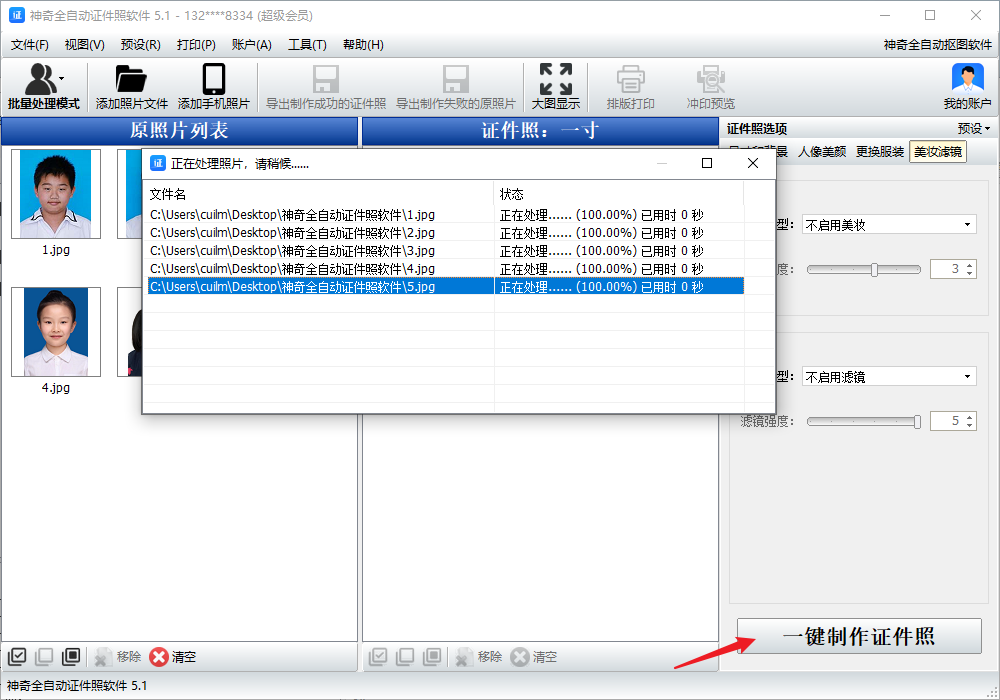The height and width of the screenshot is (700, 1000).
Task: Click the icon in the 正在处理照片 dialog title
Action: tap(158, 163)
